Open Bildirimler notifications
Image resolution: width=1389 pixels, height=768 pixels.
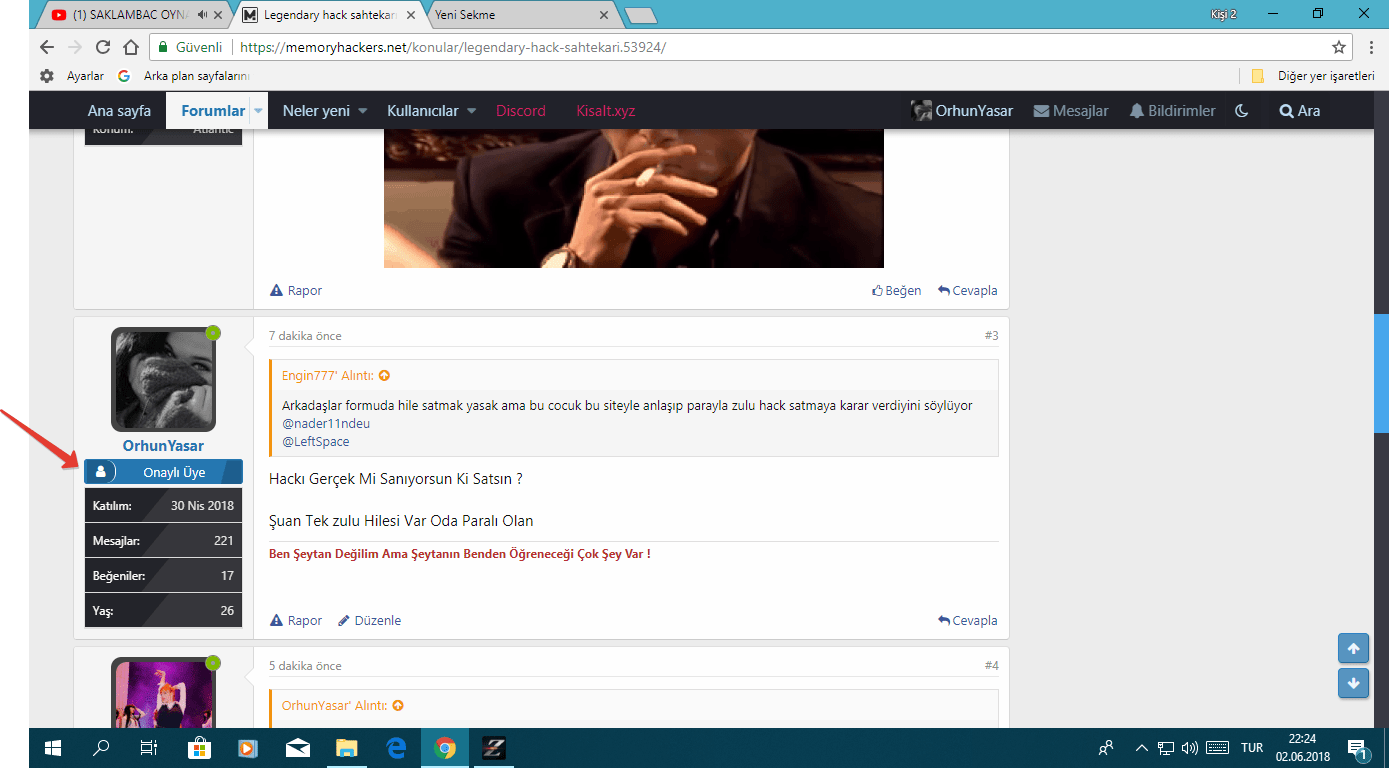[x=1172, y=111]
